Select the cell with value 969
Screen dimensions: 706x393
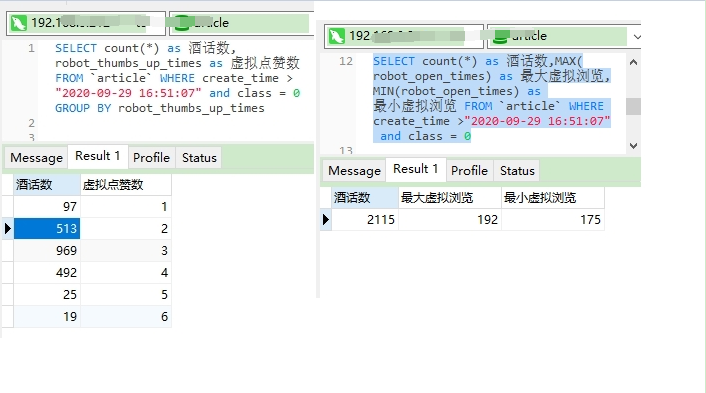coord(47,251)
